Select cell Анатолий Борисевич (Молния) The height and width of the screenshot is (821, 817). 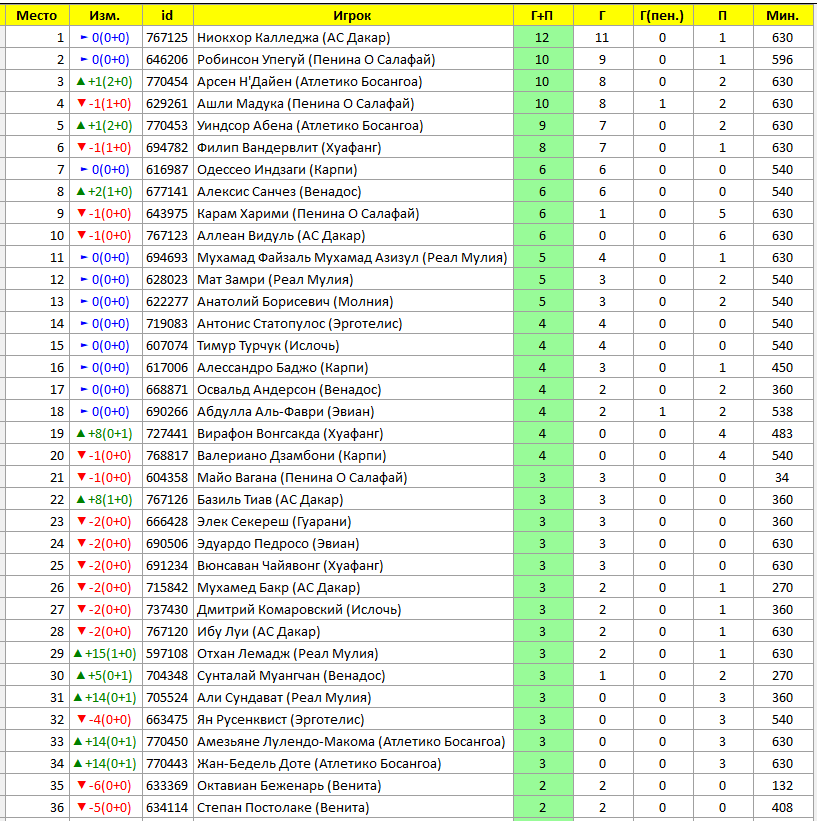coord(353,302)
